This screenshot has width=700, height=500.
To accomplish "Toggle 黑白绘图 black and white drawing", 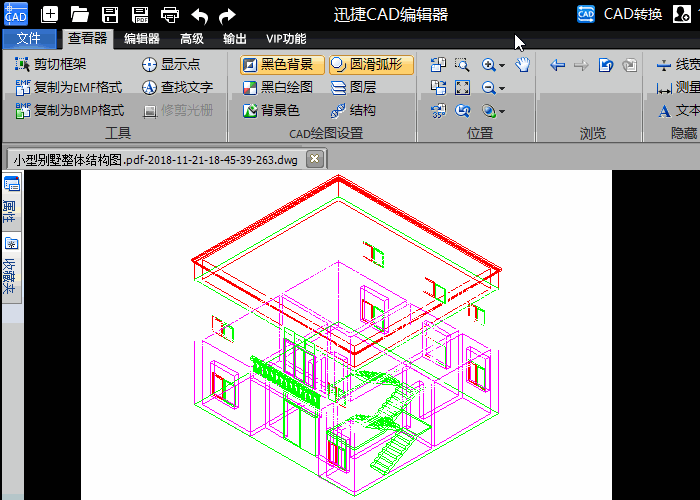I will (x=278, y=88).
